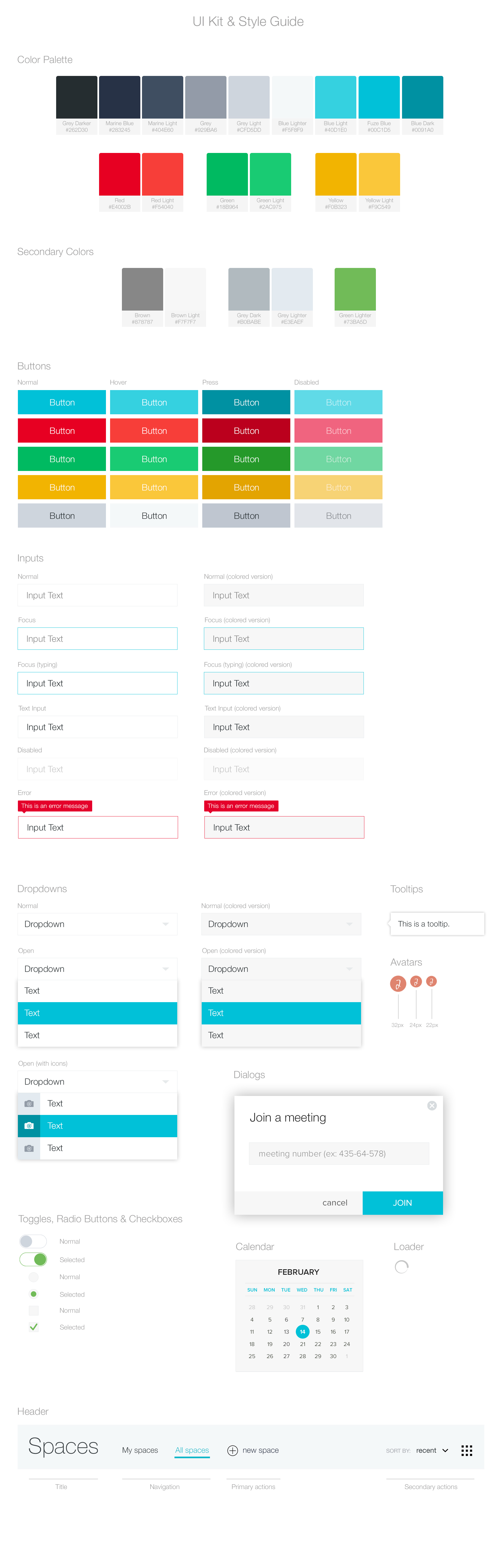Turn on the grey Normal toggle switch
The width and height of the screenshot is (500, 1568).
coord(33,1241)
